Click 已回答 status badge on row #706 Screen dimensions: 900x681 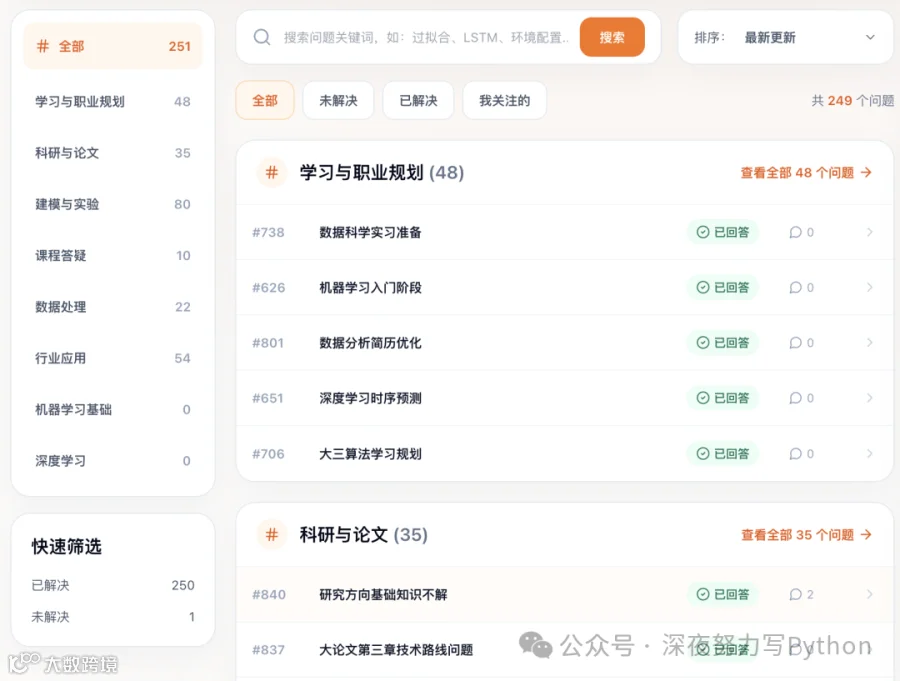723,454
